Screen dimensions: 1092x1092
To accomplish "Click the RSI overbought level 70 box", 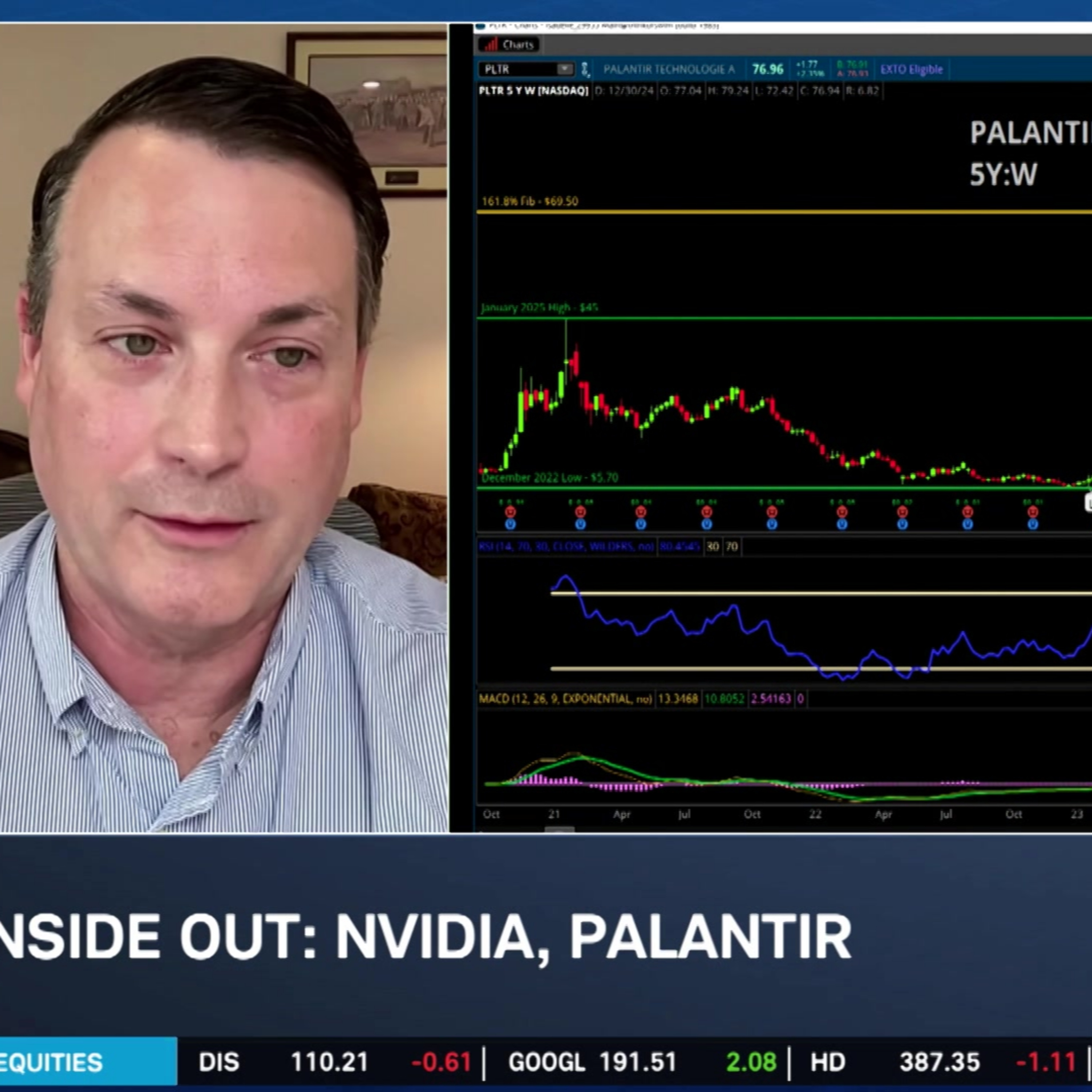I will point(731,547).
